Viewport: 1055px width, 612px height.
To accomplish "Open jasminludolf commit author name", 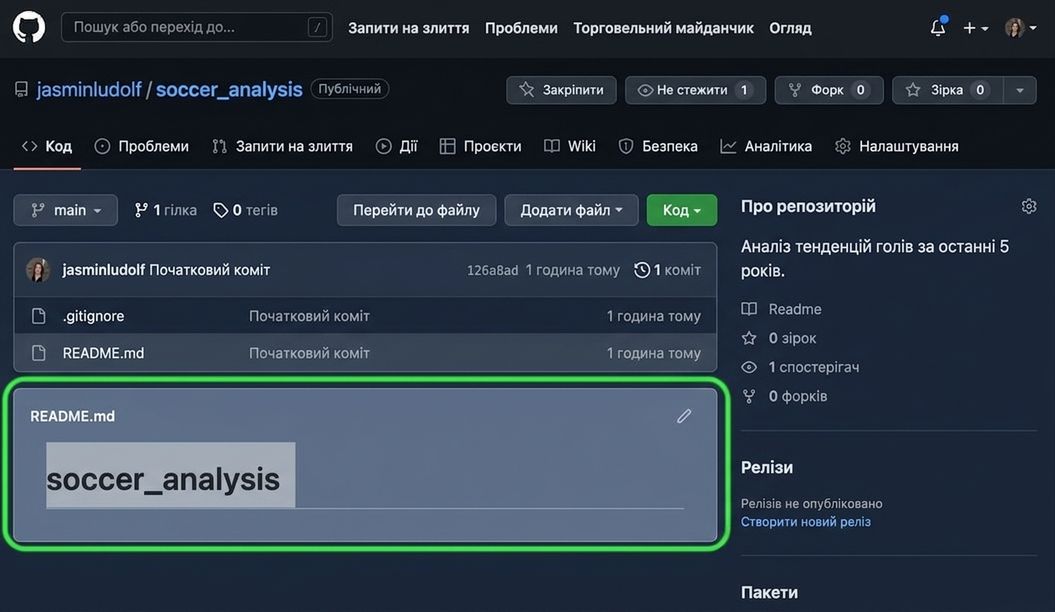I will coord(104,270).
